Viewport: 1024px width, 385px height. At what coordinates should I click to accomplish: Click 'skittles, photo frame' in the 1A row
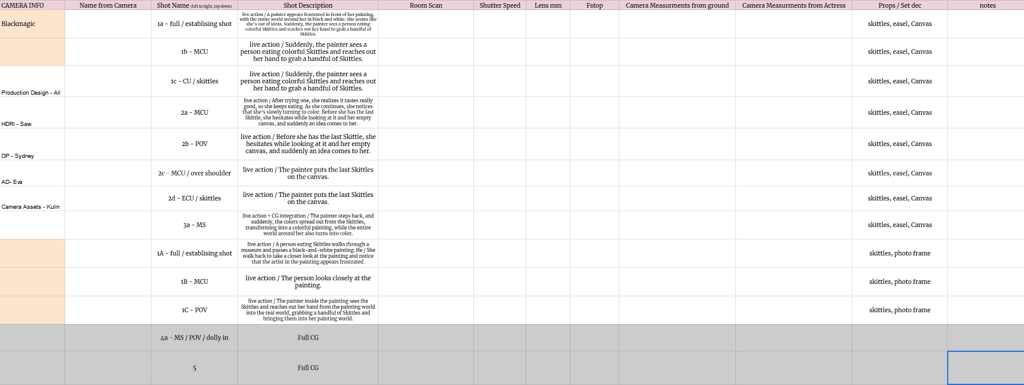(899, 253)
